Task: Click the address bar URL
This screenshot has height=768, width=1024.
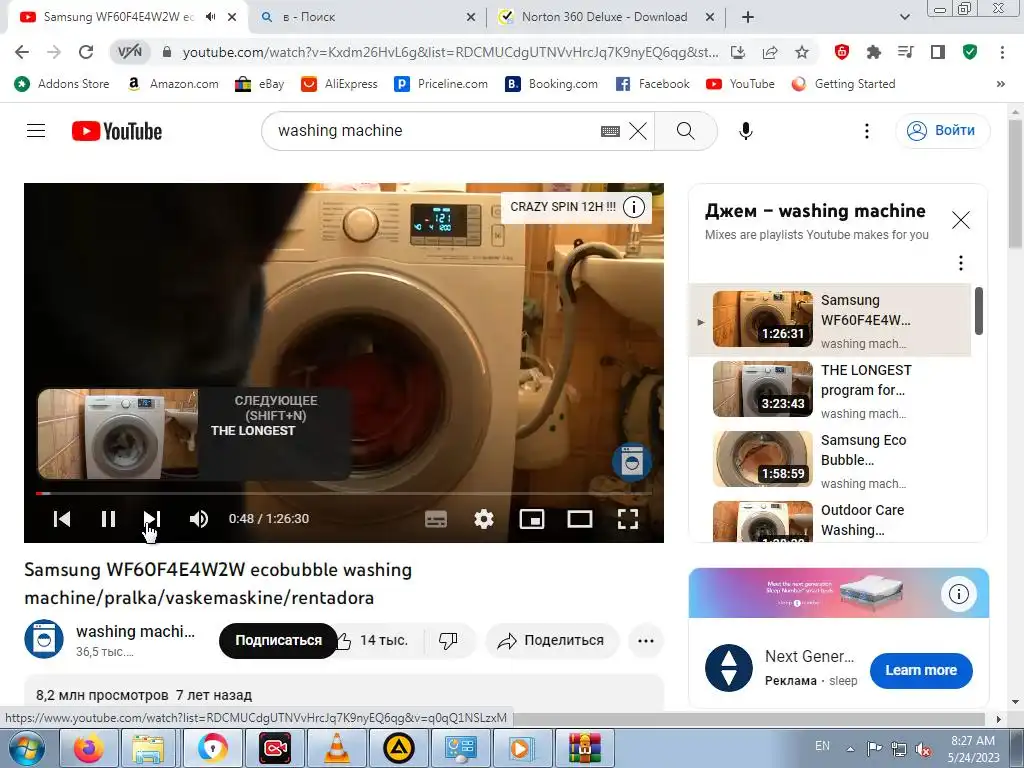Action: click(449, 52)
